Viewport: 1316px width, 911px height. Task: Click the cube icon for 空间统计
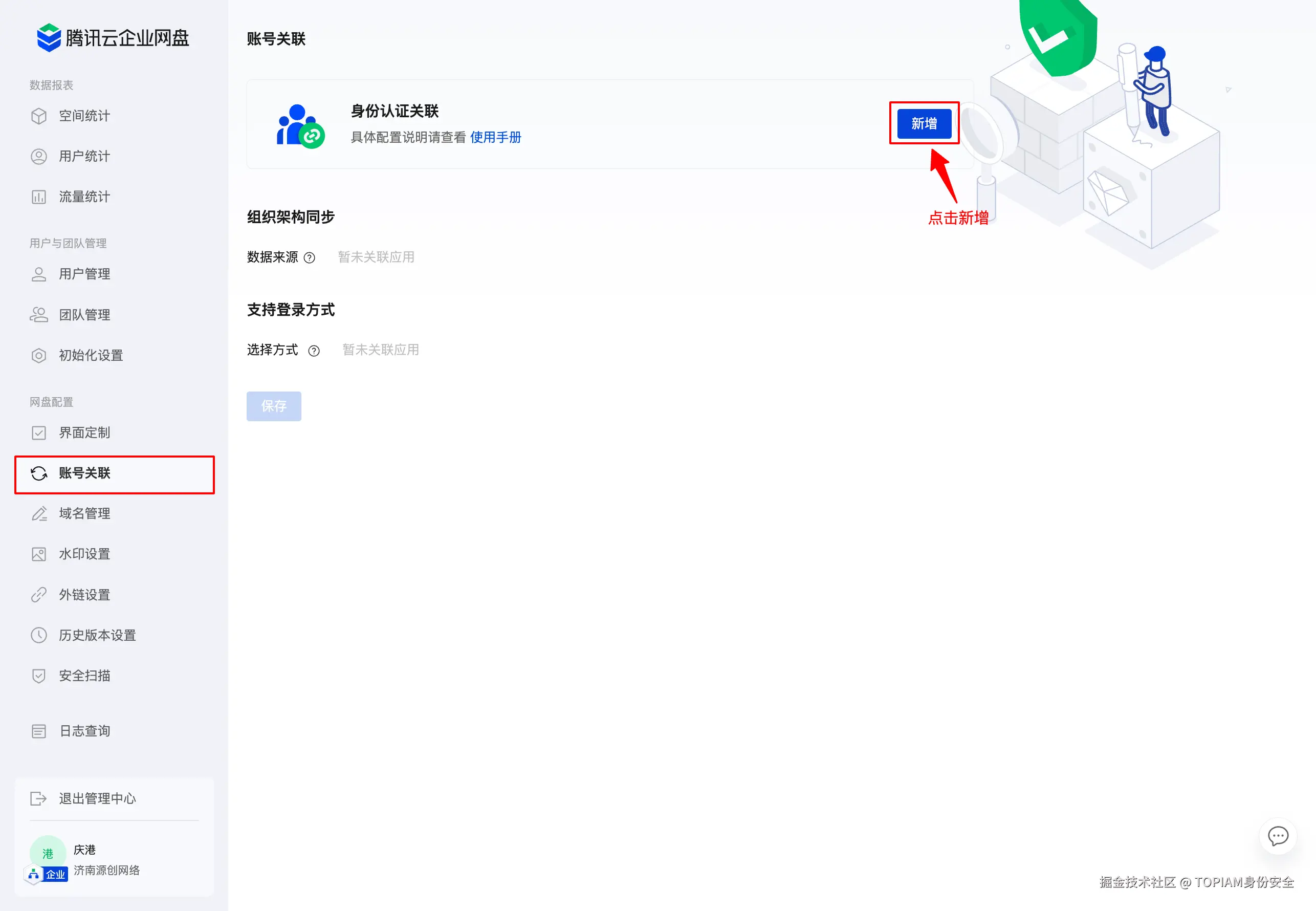(39, 116)
